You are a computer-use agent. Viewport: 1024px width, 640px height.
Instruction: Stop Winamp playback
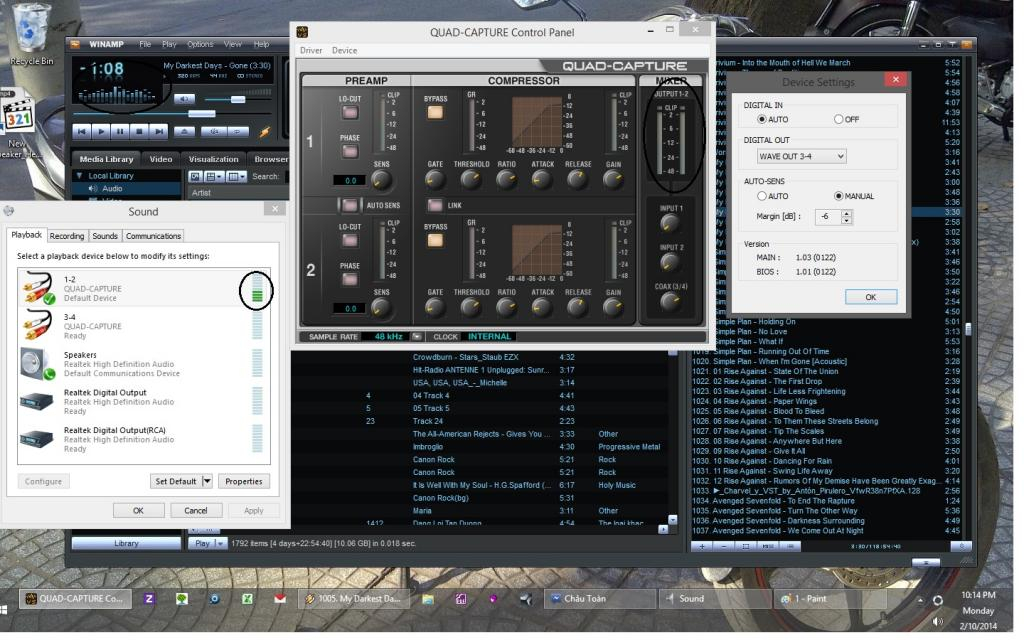tap(139, 131)
